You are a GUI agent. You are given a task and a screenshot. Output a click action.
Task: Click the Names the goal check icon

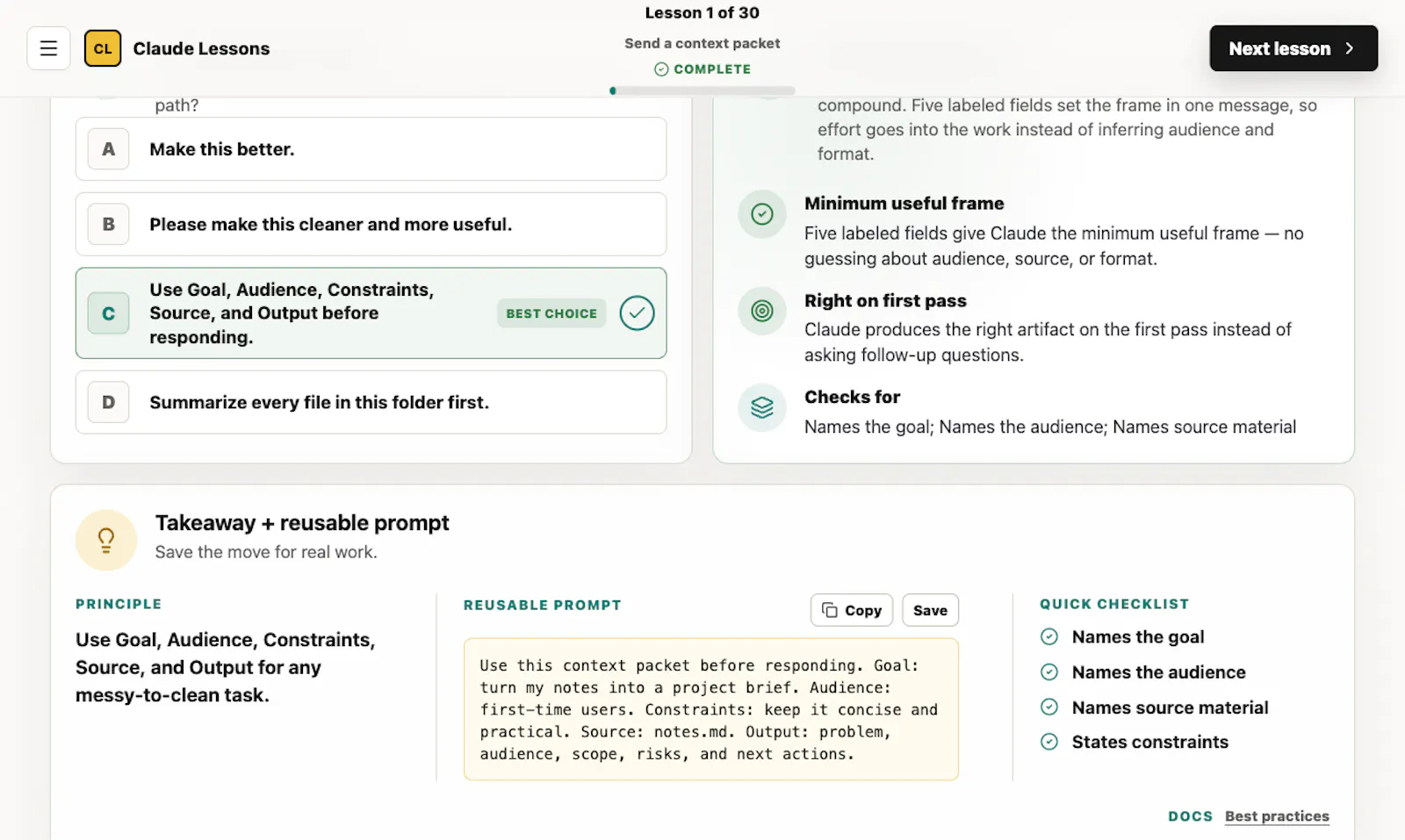[1049, 637]
